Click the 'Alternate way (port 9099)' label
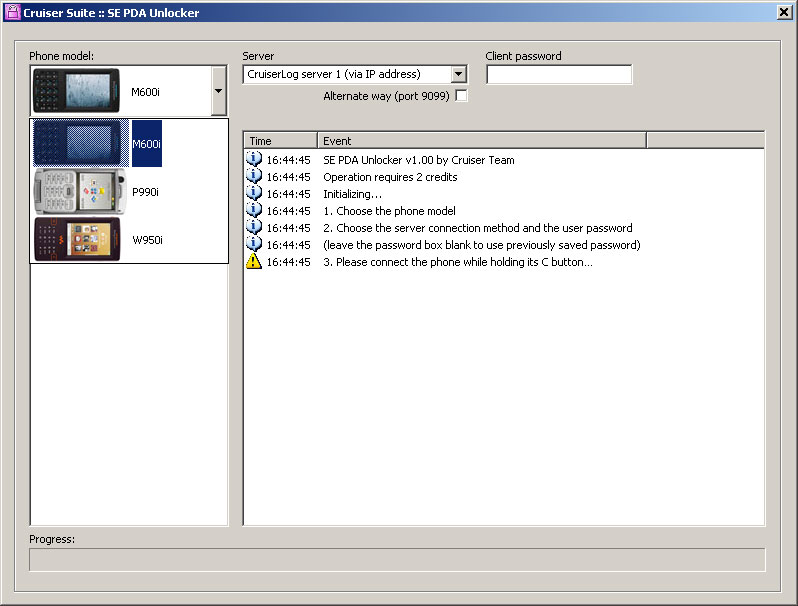The width and height of the screenshot is (798, 606). click(x=386, y=96)
